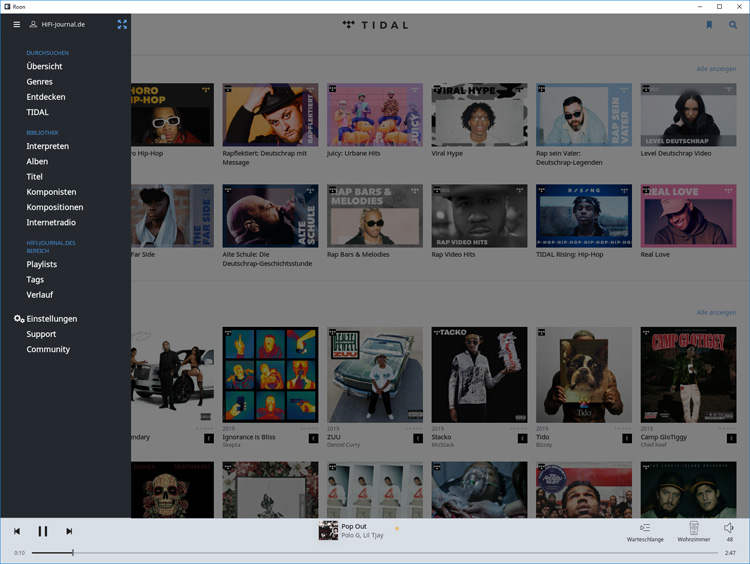750x564 pixels.
Task: Close the hamburger navigation menu
Action: tap(17, 24)
